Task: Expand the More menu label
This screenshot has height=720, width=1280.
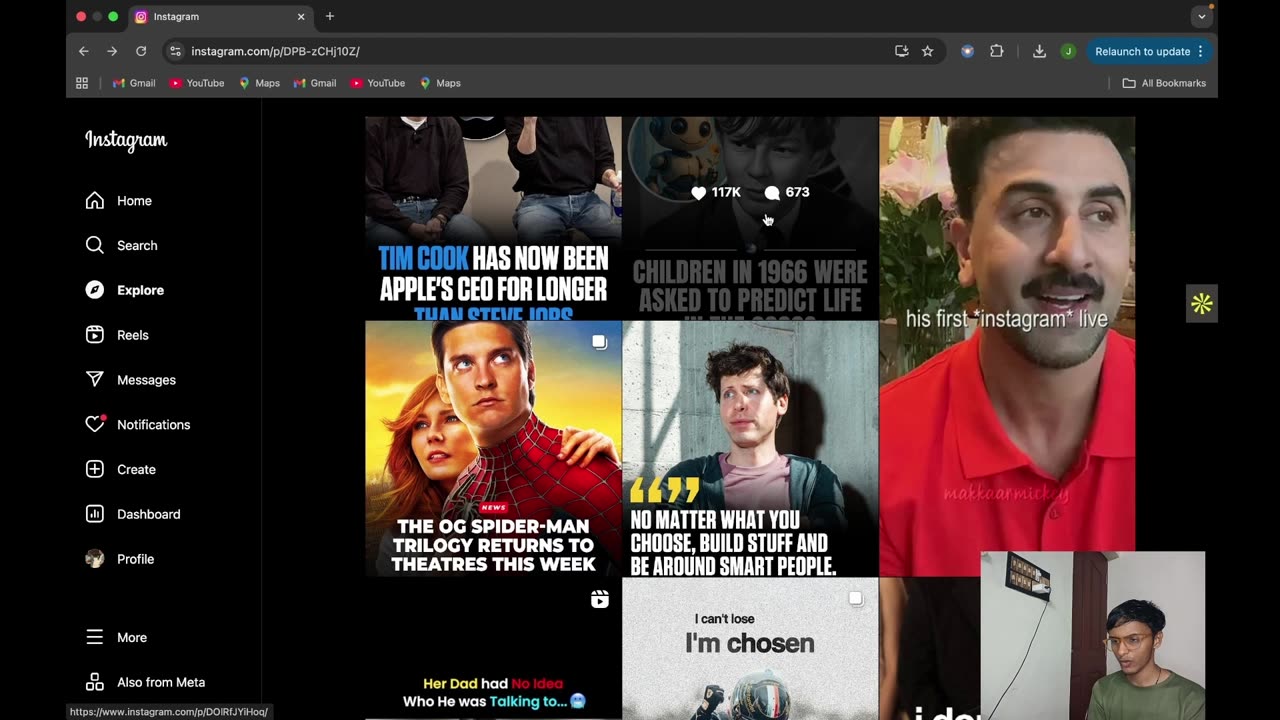Action: coord(132,637)
